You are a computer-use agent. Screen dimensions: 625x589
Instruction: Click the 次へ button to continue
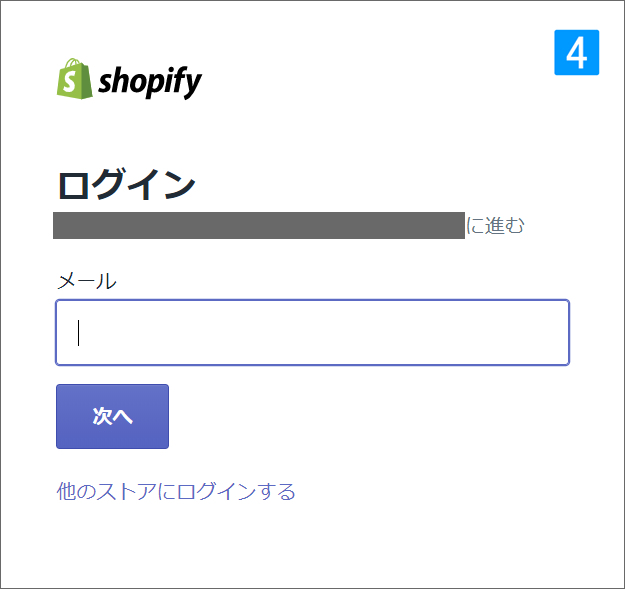coord(112,416)
